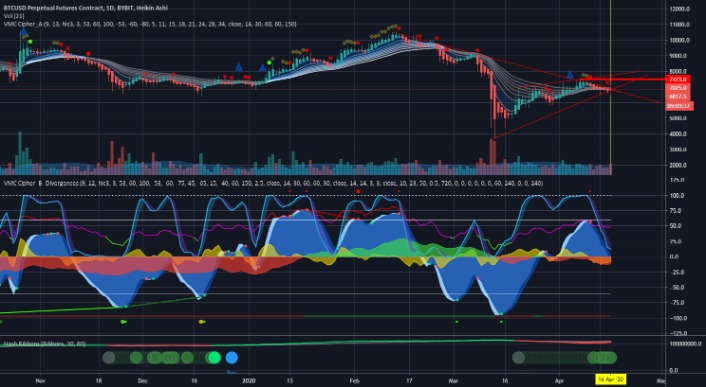Click the 09:03:37 bar countdown label
This screenshot has height=387, width=706.
(x=679, y=106)
